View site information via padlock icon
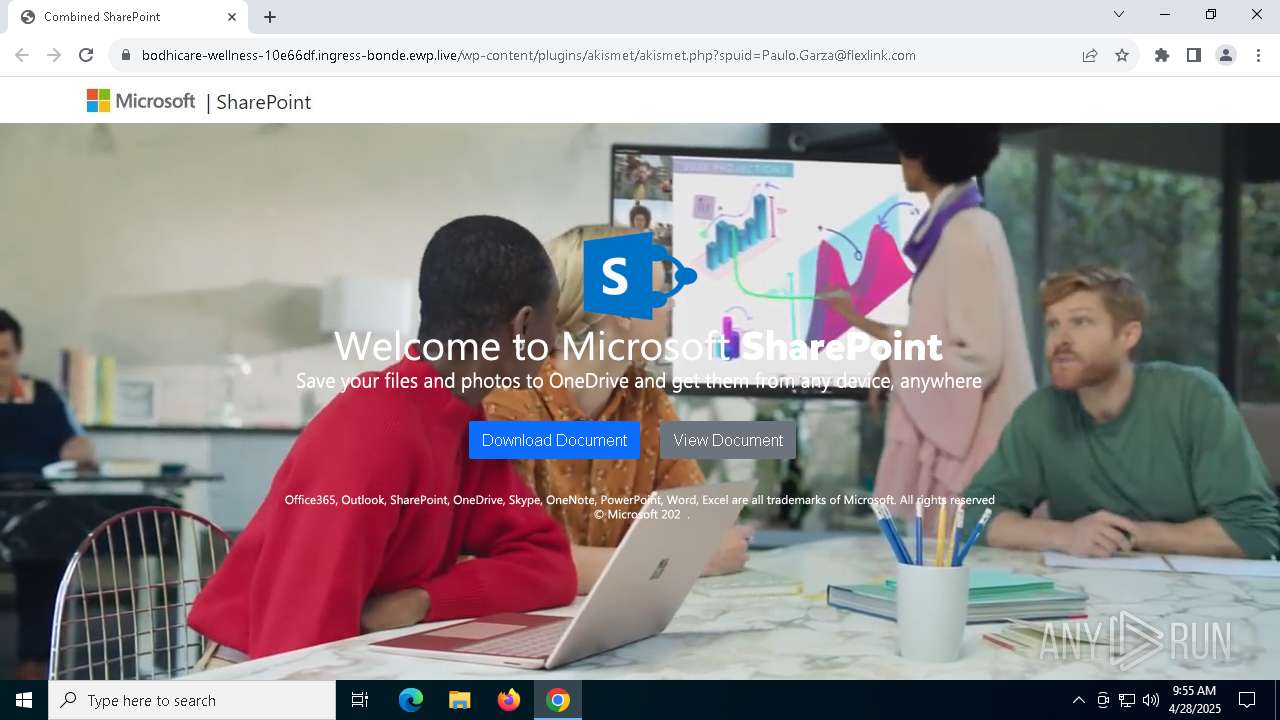Screen dimensions: 1280x720 tap(125, 55)
